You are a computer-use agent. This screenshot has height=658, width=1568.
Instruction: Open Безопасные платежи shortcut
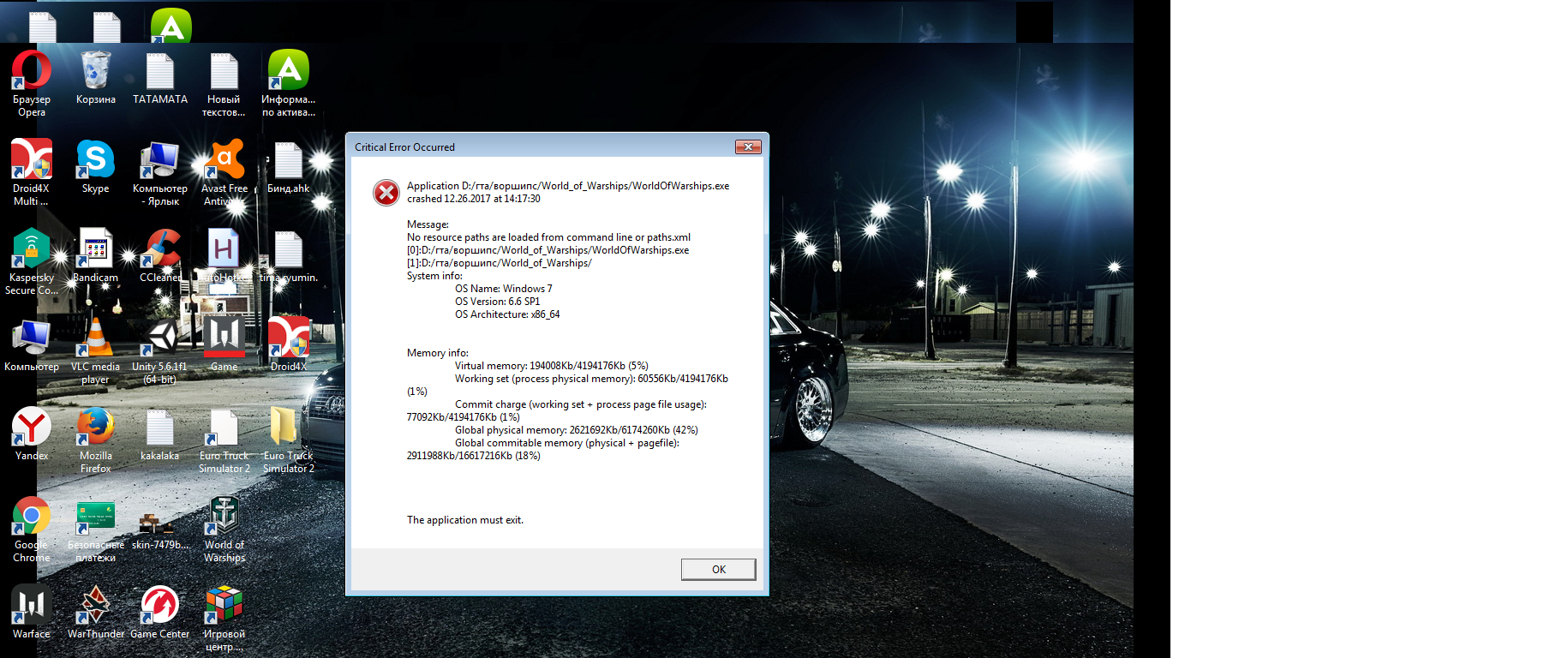(x=95, y=516)
